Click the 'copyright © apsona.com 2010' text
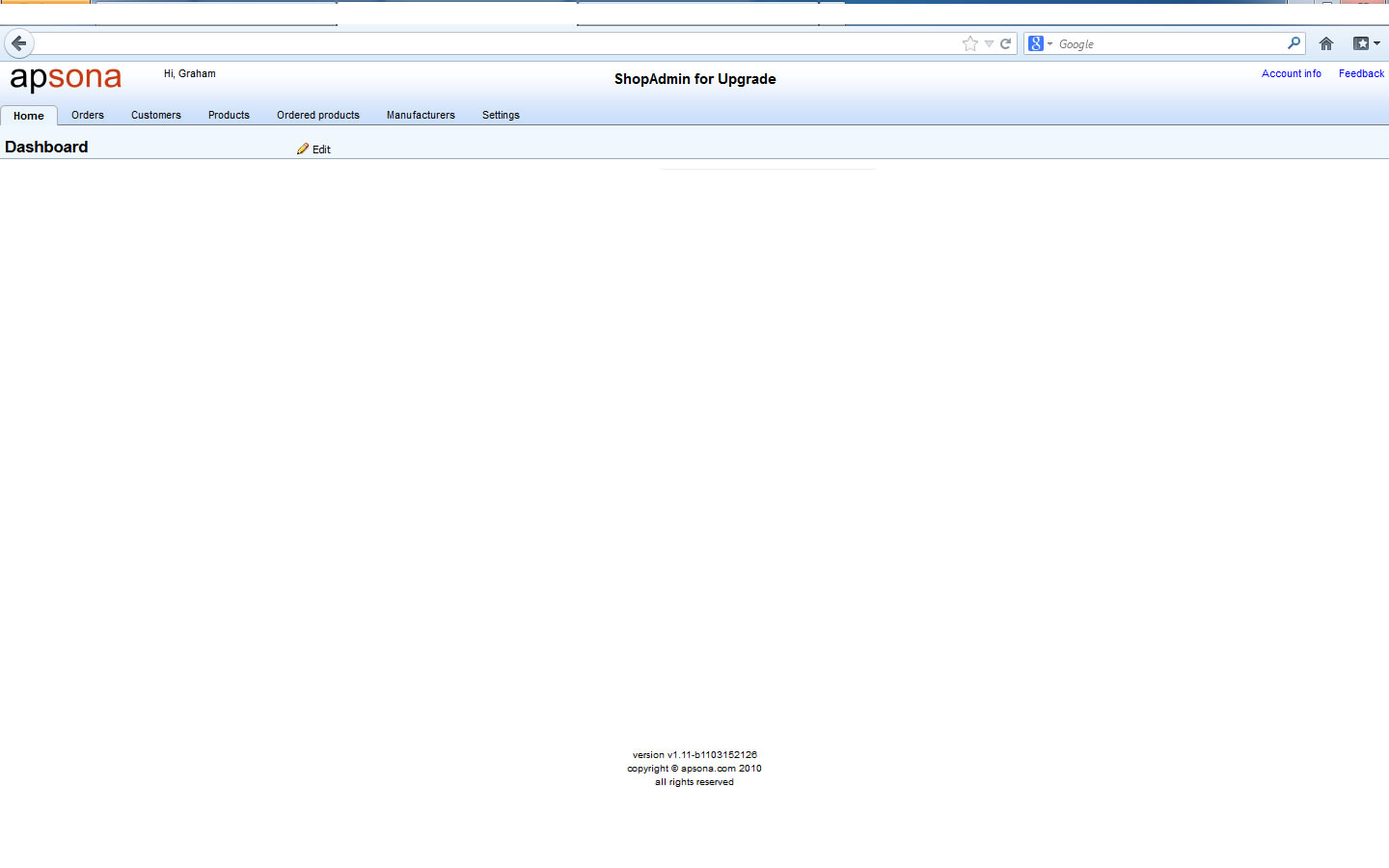The image size is (1389, 868). pos(694,769)
